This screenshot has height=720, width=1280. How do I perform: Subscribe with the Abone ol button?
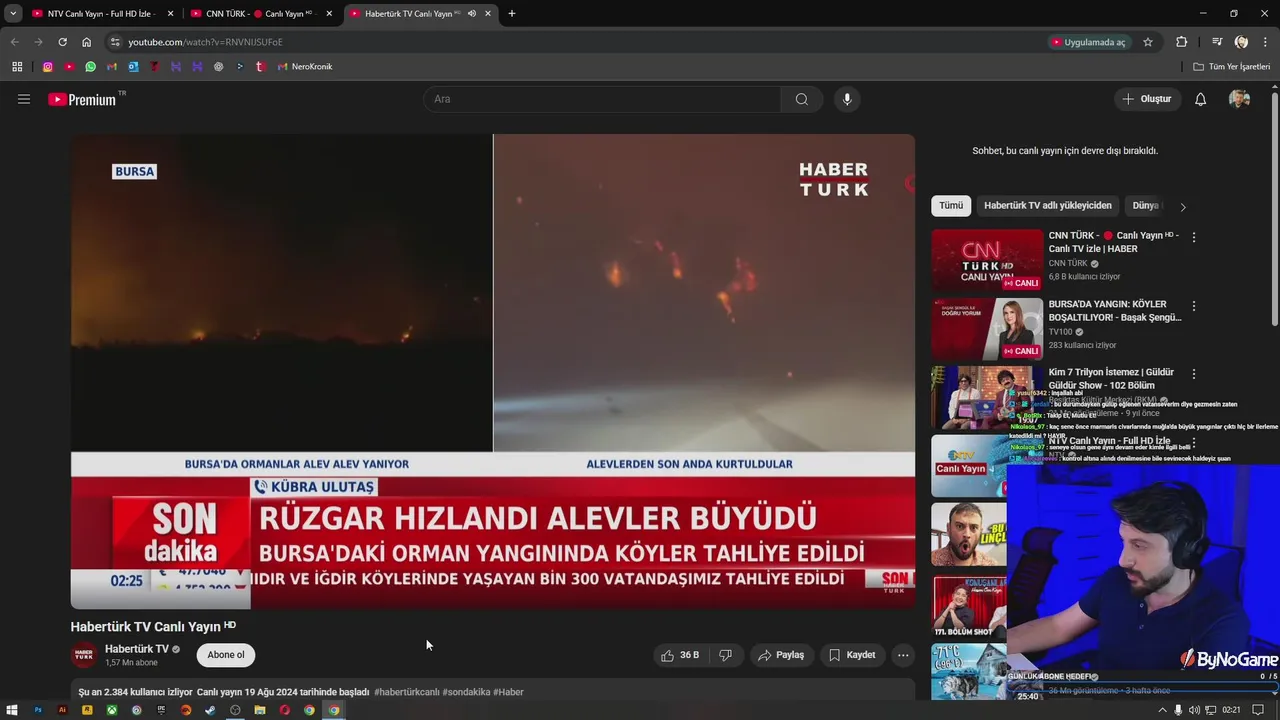coord(226,655)
